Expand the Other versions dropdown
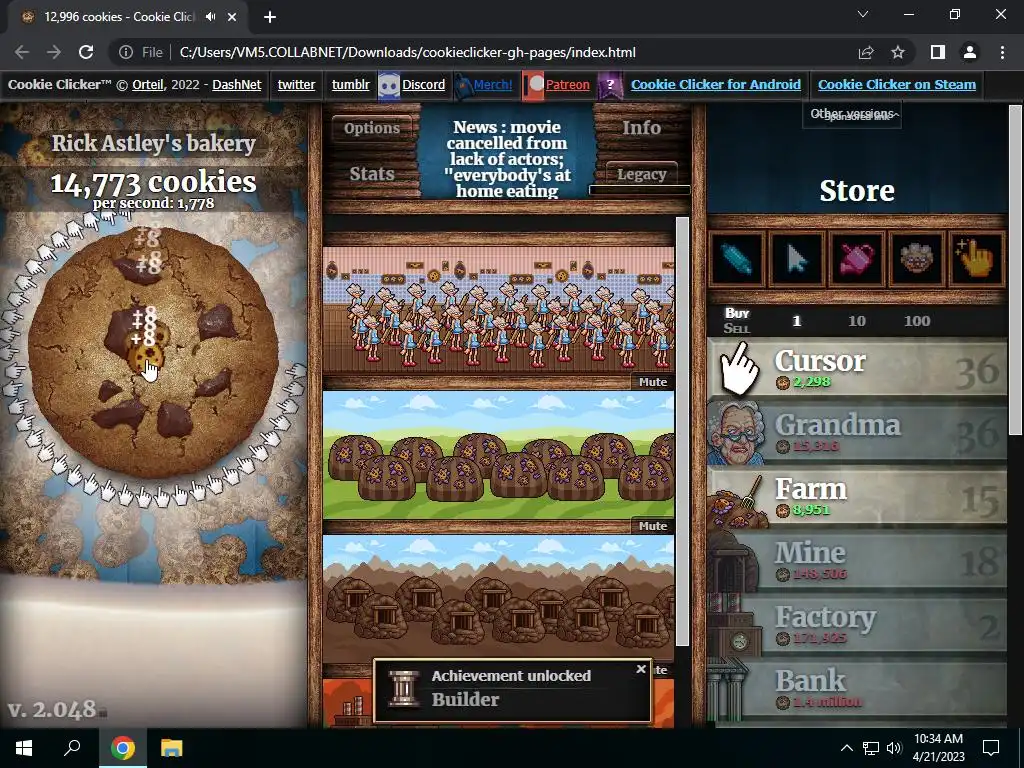This screenshot has height=768, width=1024. click(x=852, y=114)
